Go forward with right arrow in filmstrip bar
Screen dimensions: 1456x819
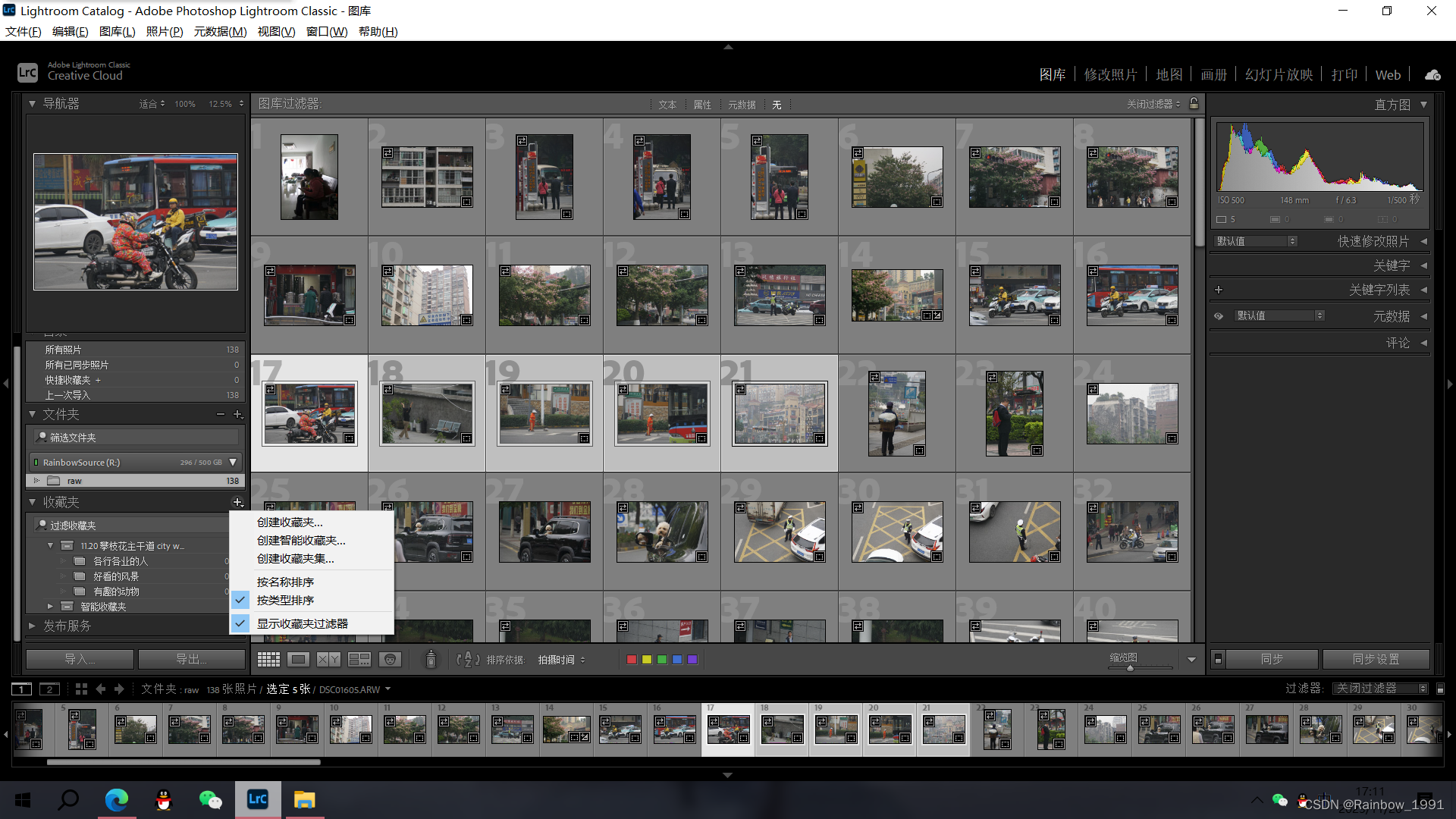[x=119, y=689]
